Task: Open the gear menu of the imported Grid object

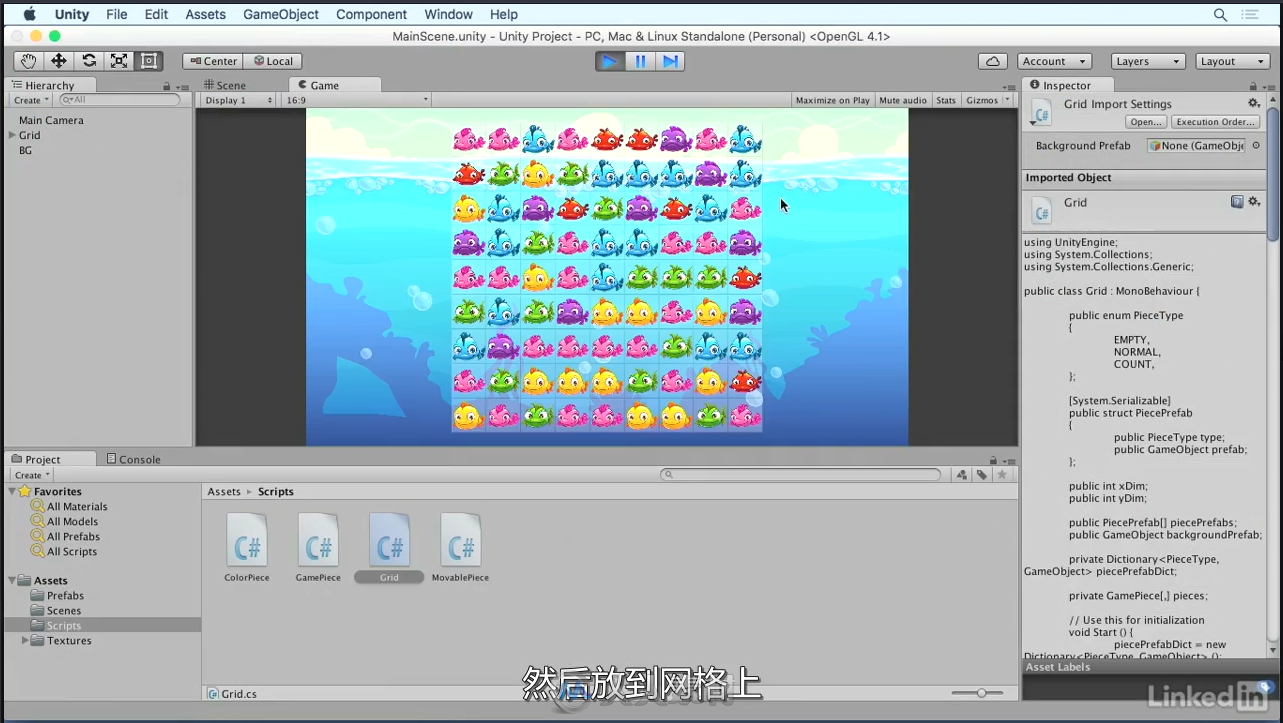Action: pyautogui.click(x=1254, y=202)
